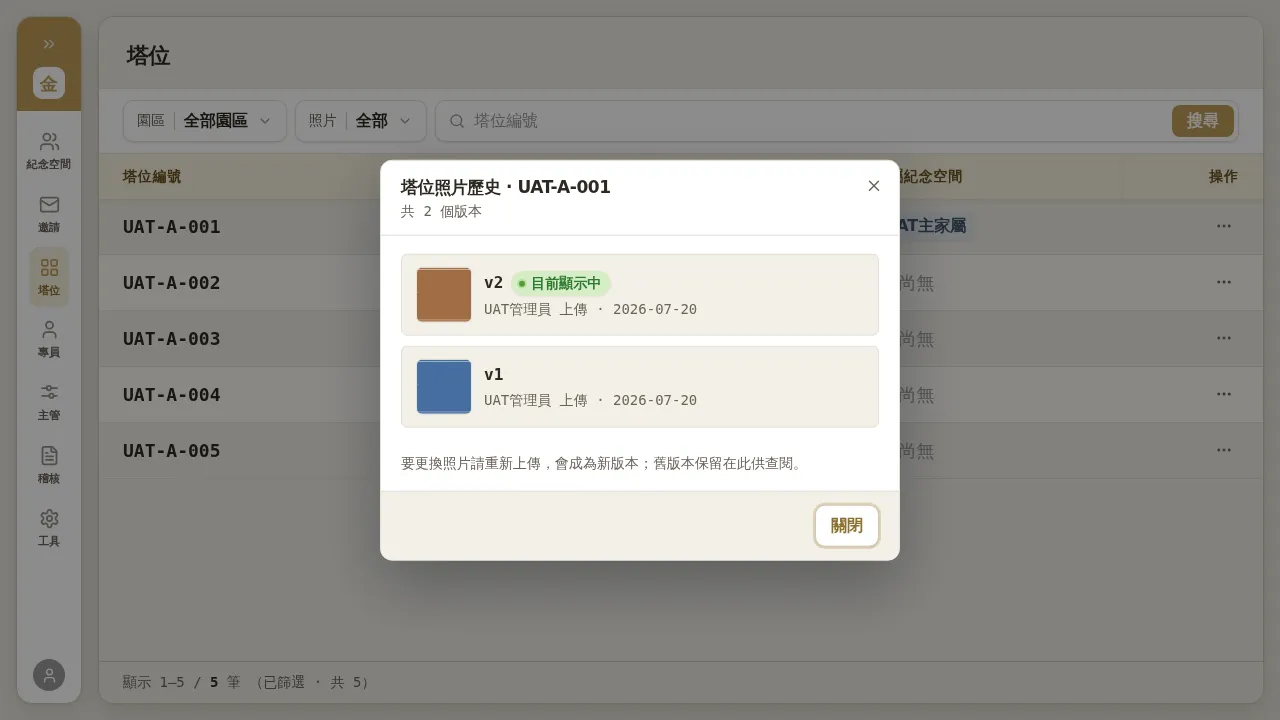Open the 園區 全部園區 dropdown
The width and height of the screenshot is (1280, 720).
[205, 121]
